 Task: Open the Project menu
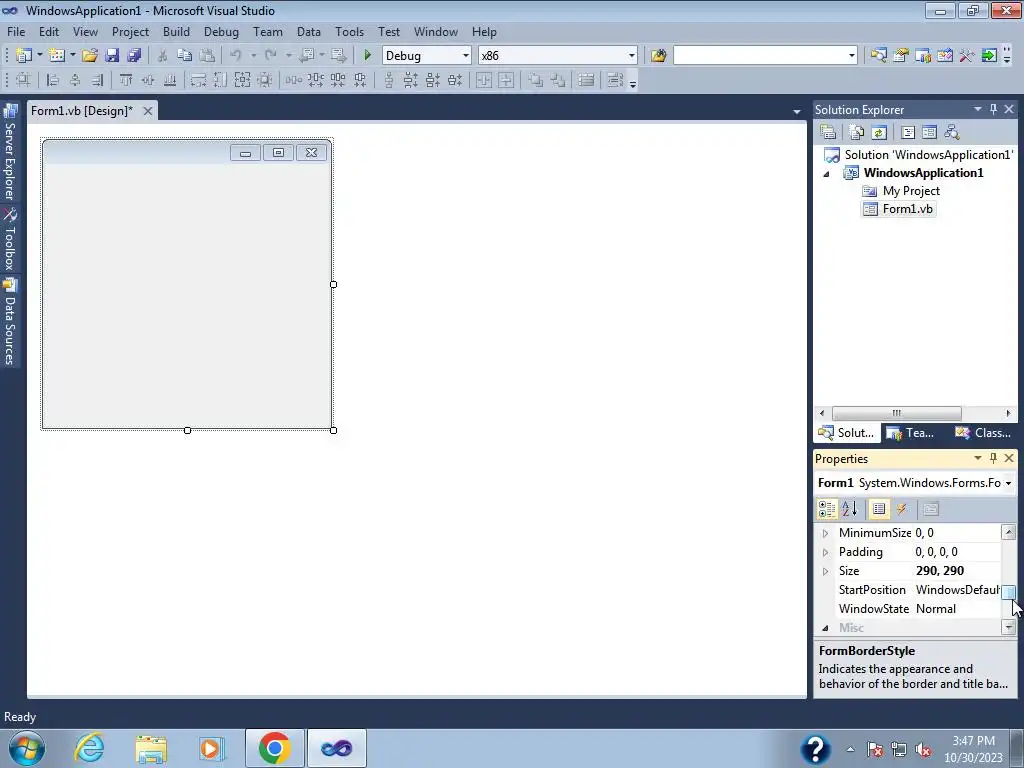[130, 31]
